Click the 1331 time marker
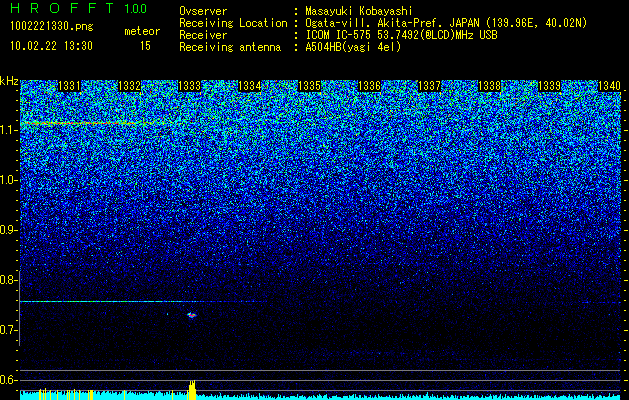The width and height of the screenshot is (629, 400). tap(69, 86)
